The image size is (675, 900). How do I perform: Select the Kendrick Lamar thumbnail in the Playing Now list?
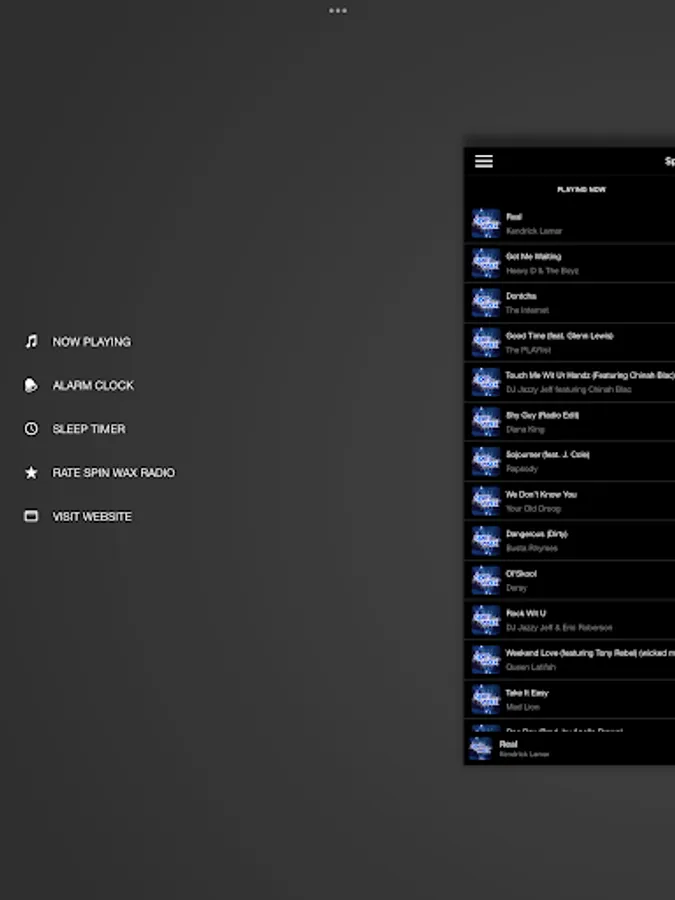pyautogui.click(x=486, y=223)
